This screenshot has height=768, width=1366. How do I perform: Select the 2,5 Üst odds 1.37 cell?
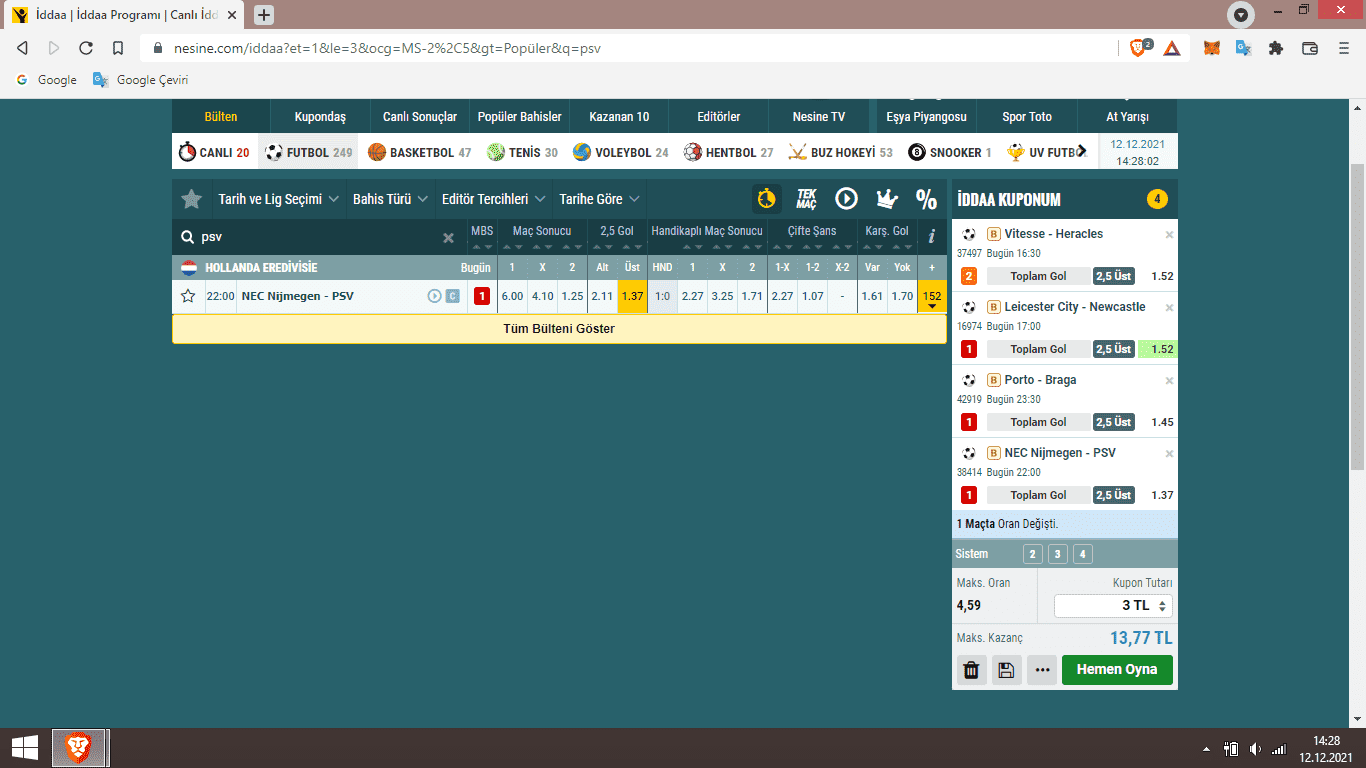pos(632,296)
